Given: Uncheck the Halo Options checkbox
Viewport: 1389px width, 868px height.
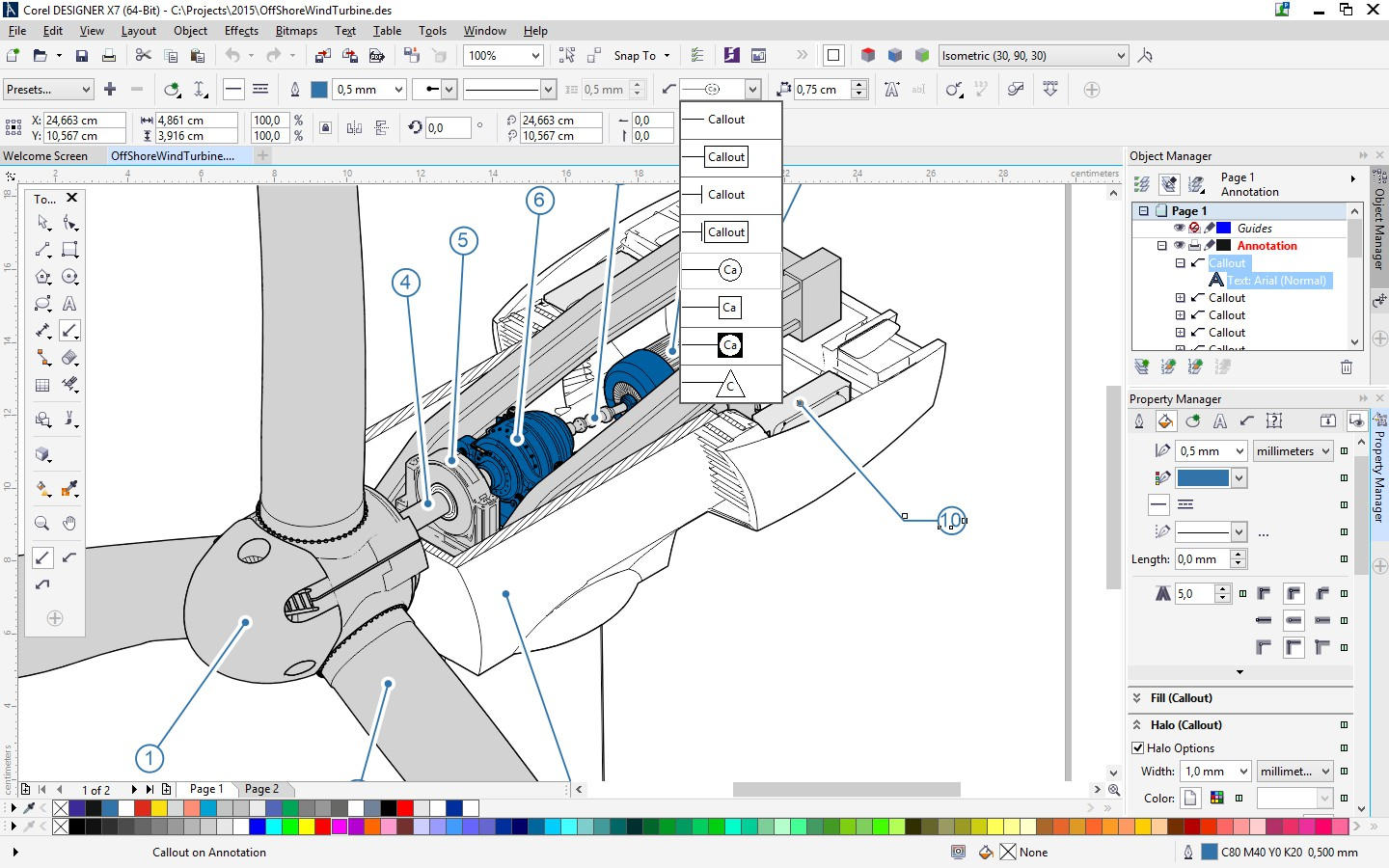Looking at the screenshot, I should click(1138, 747).
